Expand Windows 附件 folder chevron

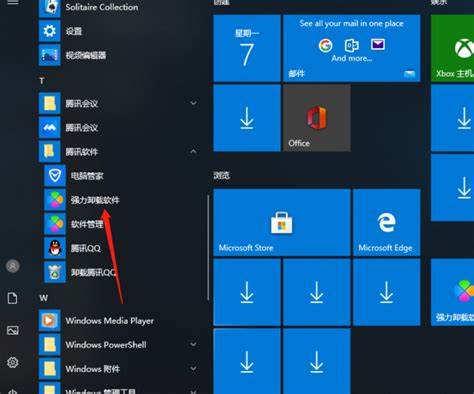coord(193,369)
